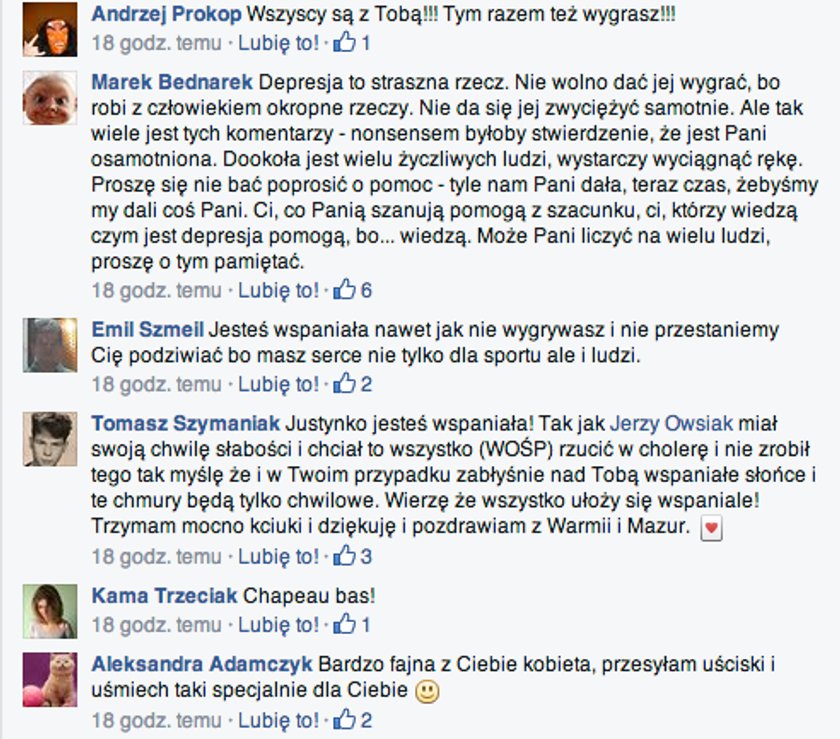Viewport: 840px width, 739px height.
Task: Follow the Jerzy Owsiak mention link
Action: coord(671,423)
